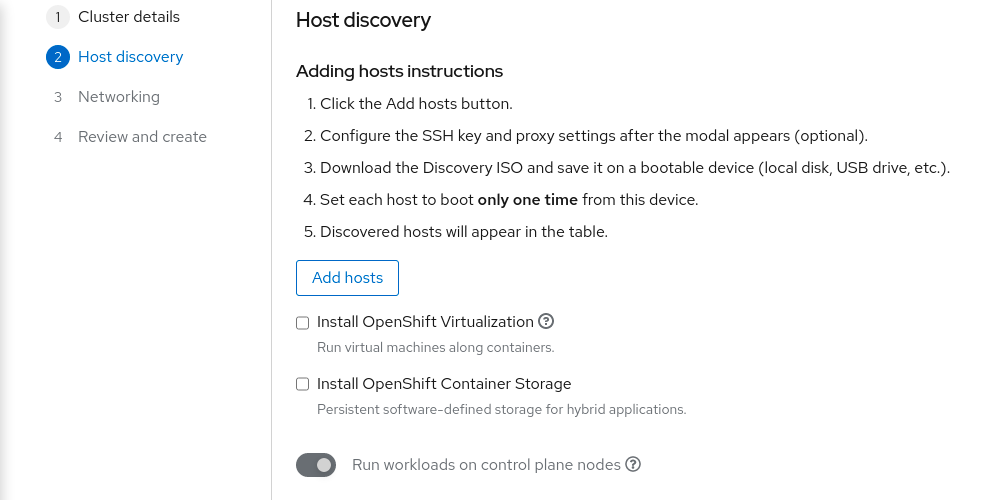The height and width of the screenshot is (500, 1000).
Task: Click the step 1 number badge
Action: [58, 17]
